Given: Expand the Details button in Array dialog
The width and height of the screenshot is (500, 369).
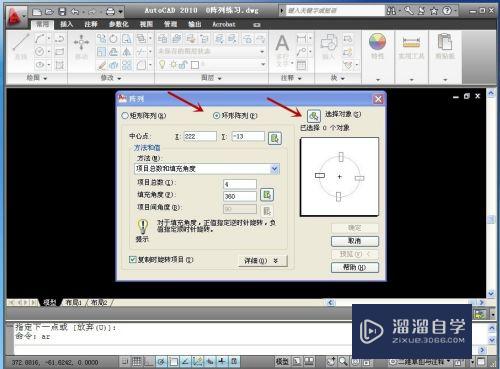Looking at the screenshot, I should (x=263, y=261).
